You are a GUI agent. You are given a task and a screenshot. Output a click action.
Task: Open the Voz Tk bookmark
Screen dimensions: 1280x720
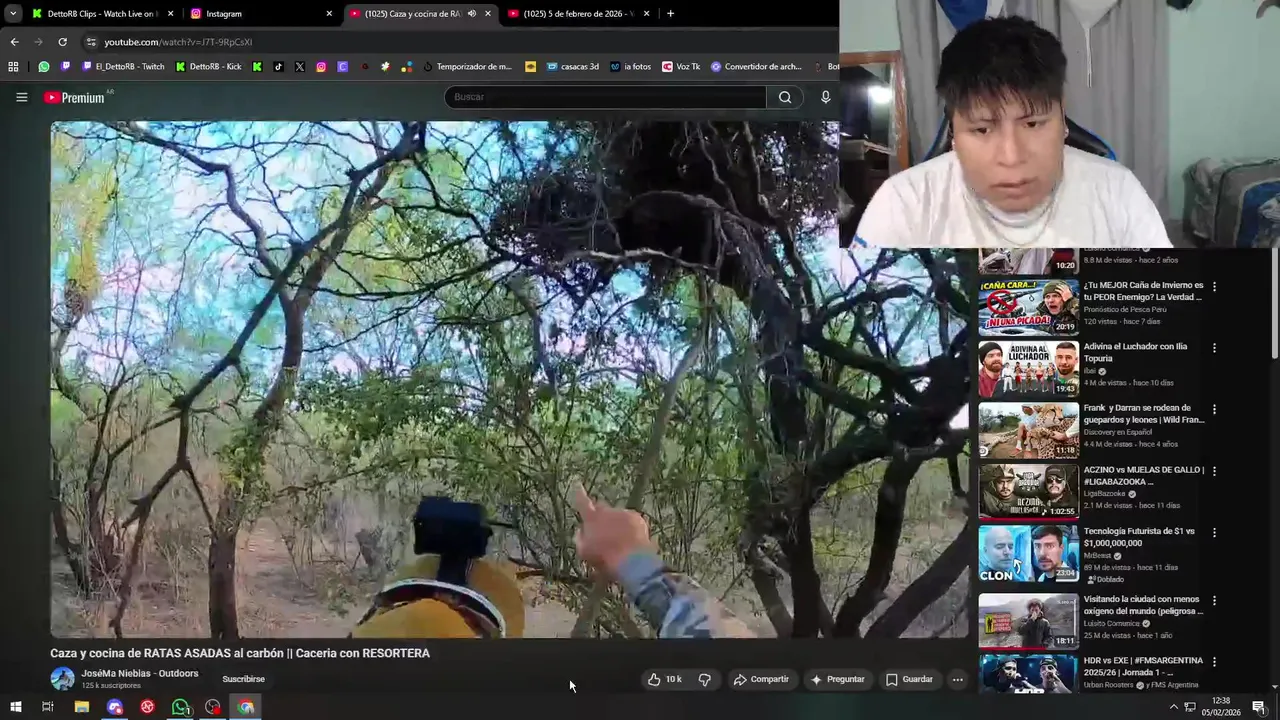(x=681, y=67)
